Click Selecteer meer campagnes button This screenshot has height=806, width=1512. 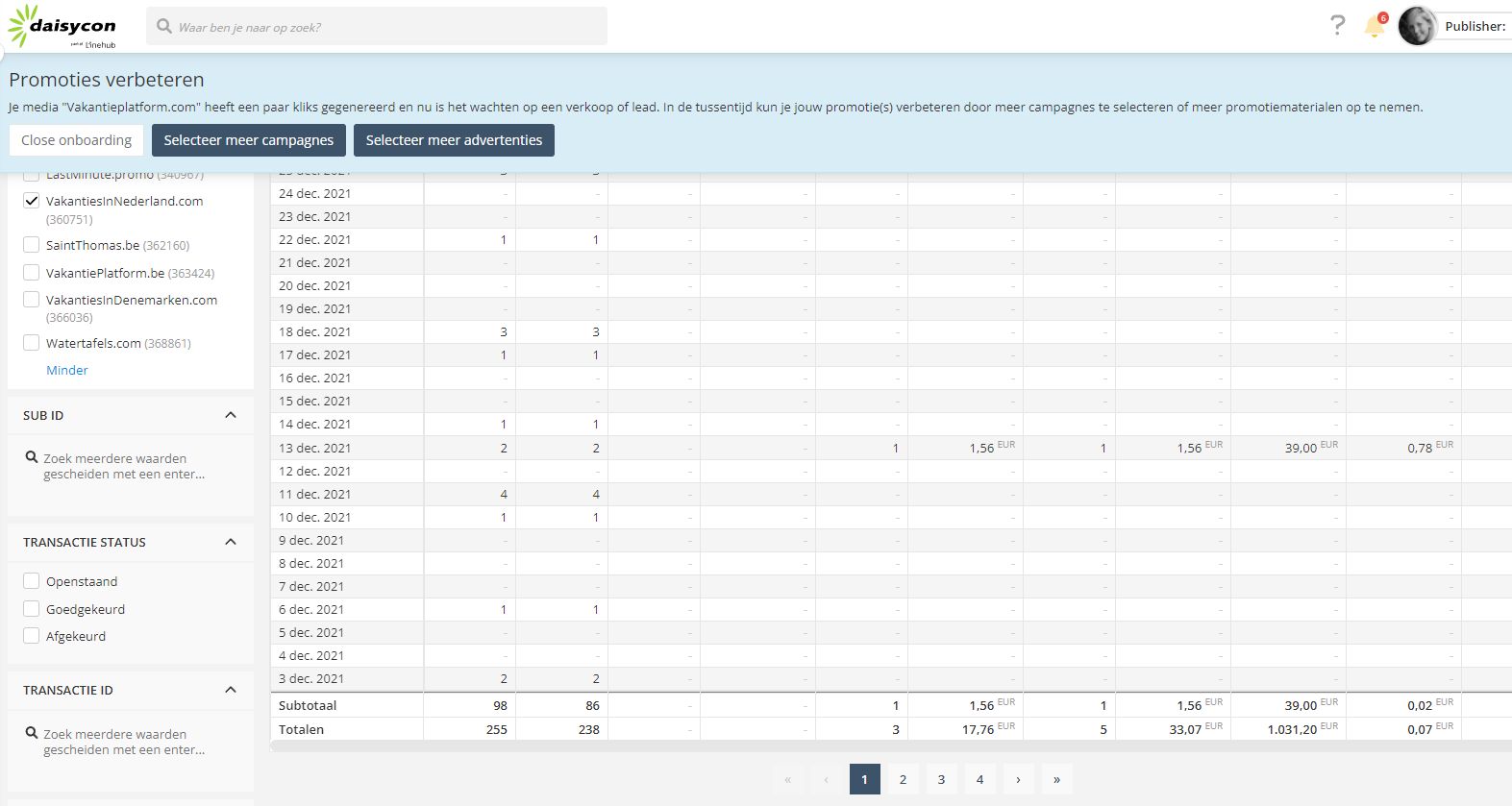[x=249, y=140]
